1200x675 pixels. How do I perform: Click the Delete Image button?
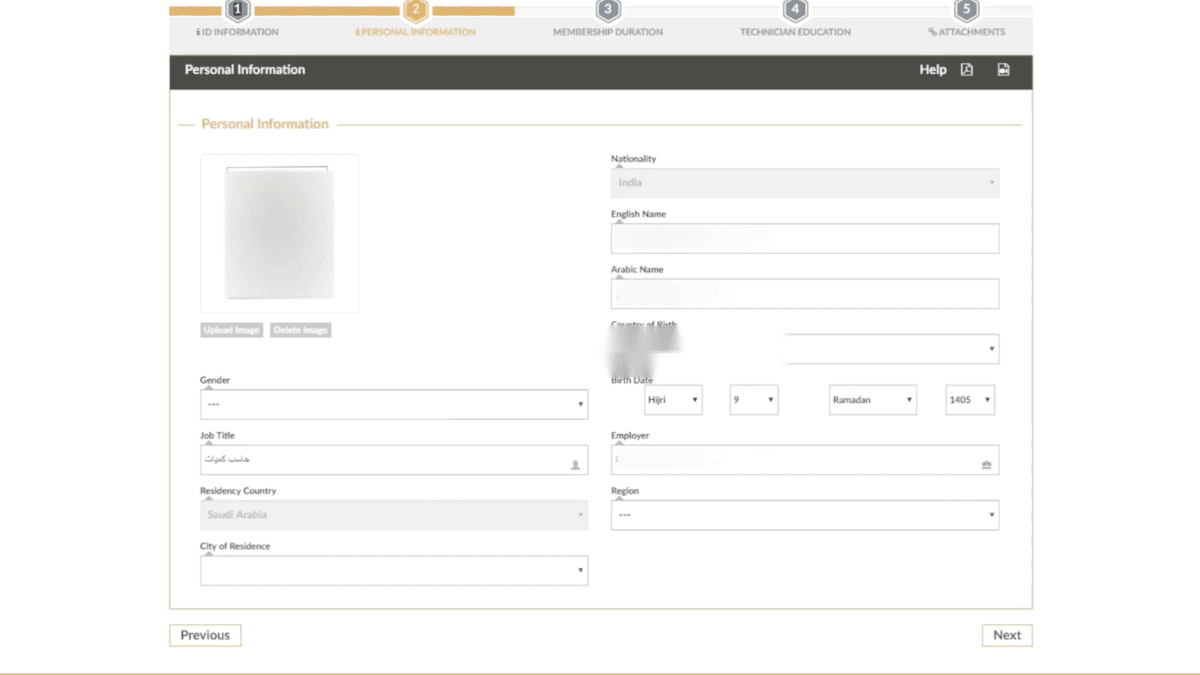[x=300, y=330]
